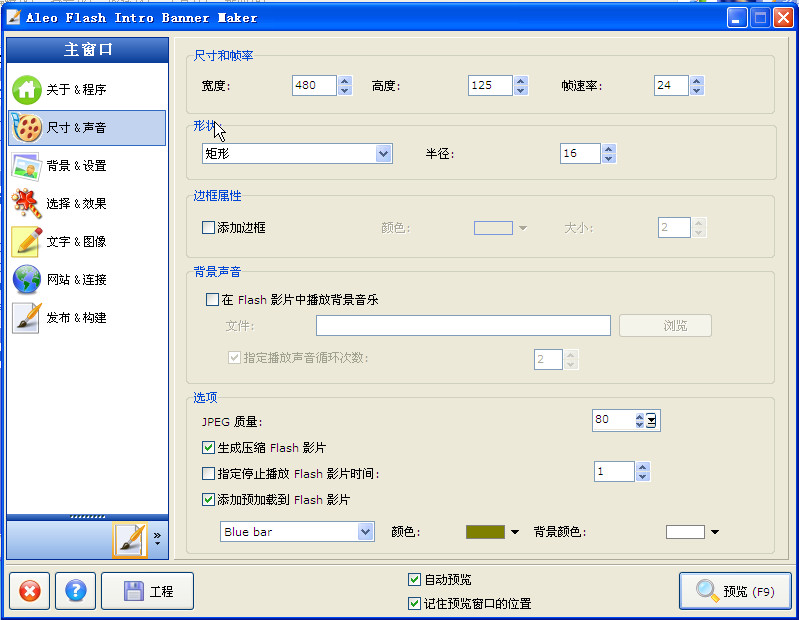Click JPEG 质量 field showing 80
799x620 pixels.
point(614,420)
